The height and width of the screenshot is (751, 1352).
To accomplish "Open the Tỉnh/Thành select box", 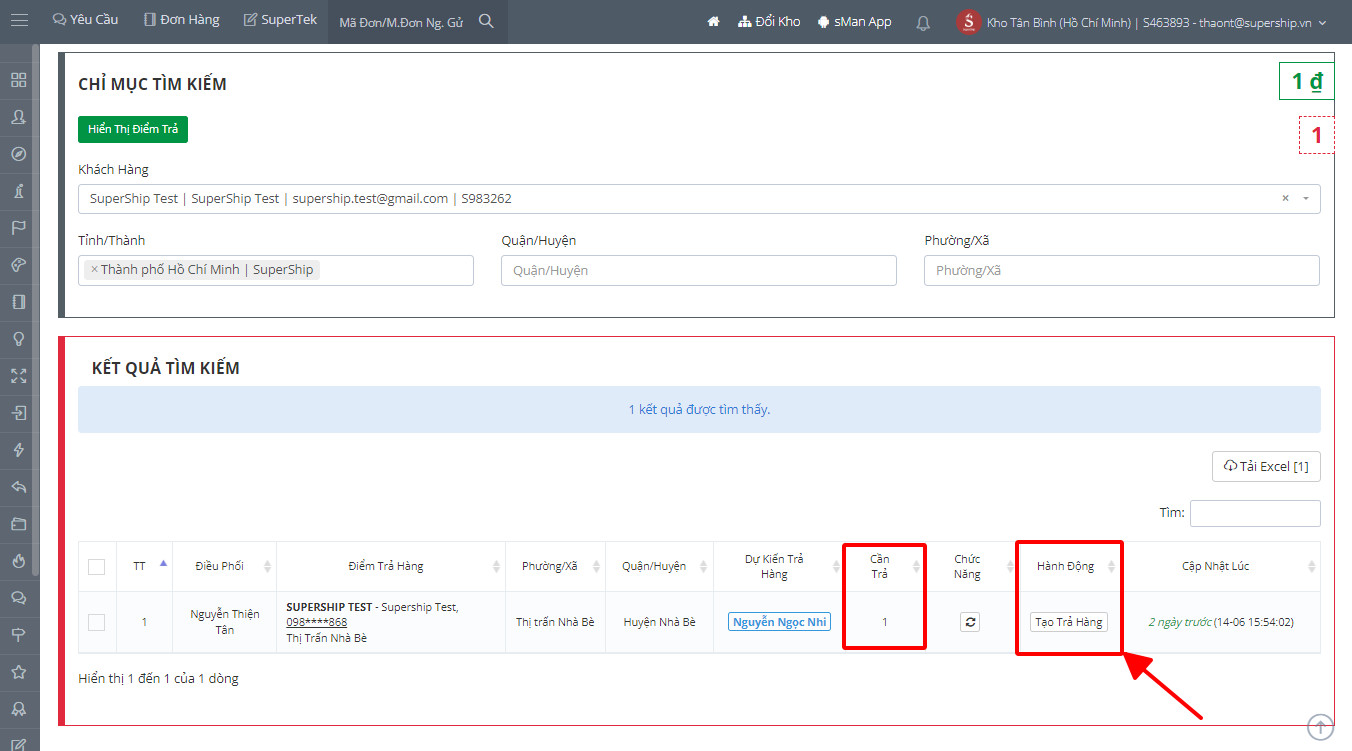I will pos(276,271).
